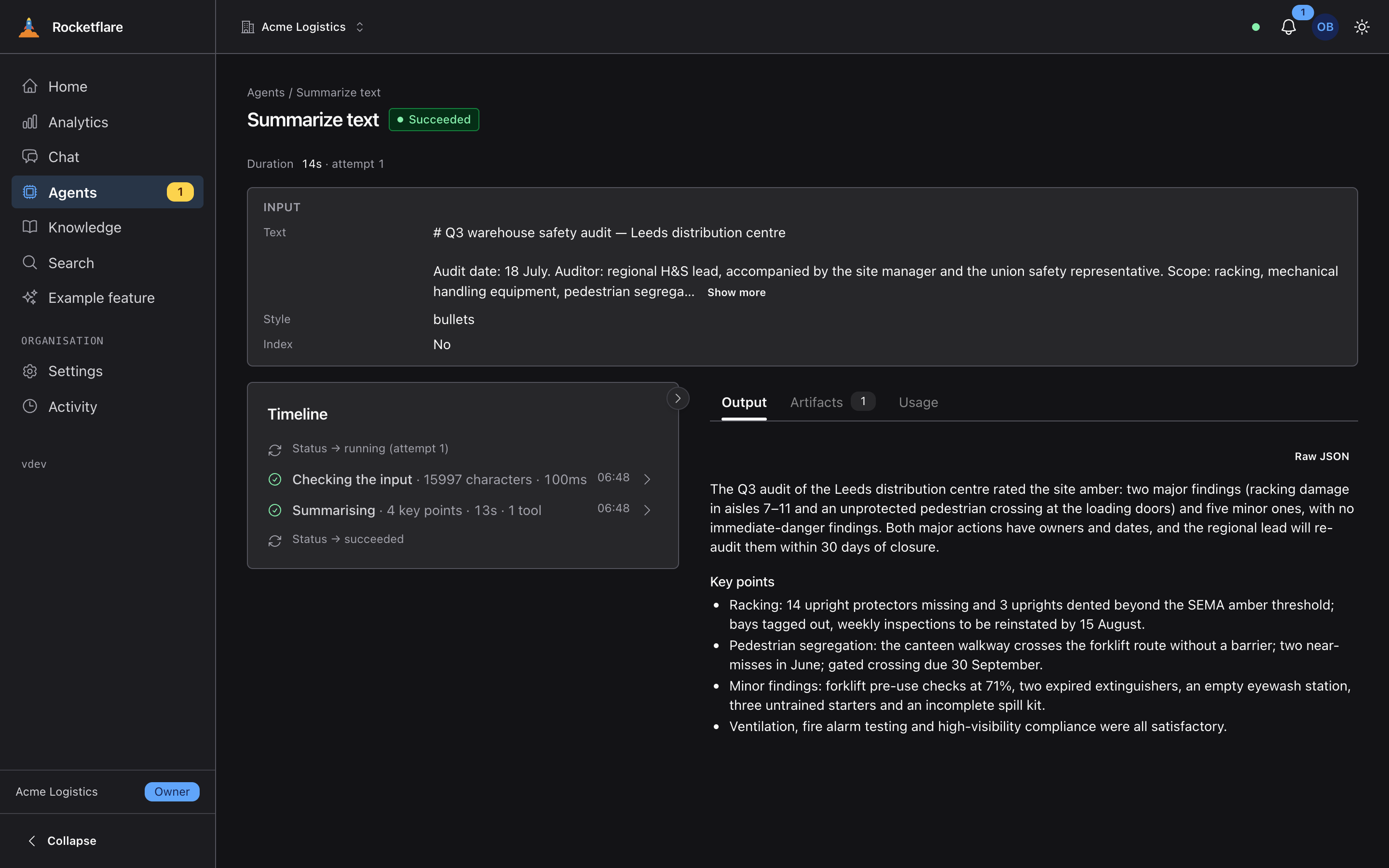Click the Rocketflare rocket logo
This screenshot has height=868, width=1389.
[29, 27]
